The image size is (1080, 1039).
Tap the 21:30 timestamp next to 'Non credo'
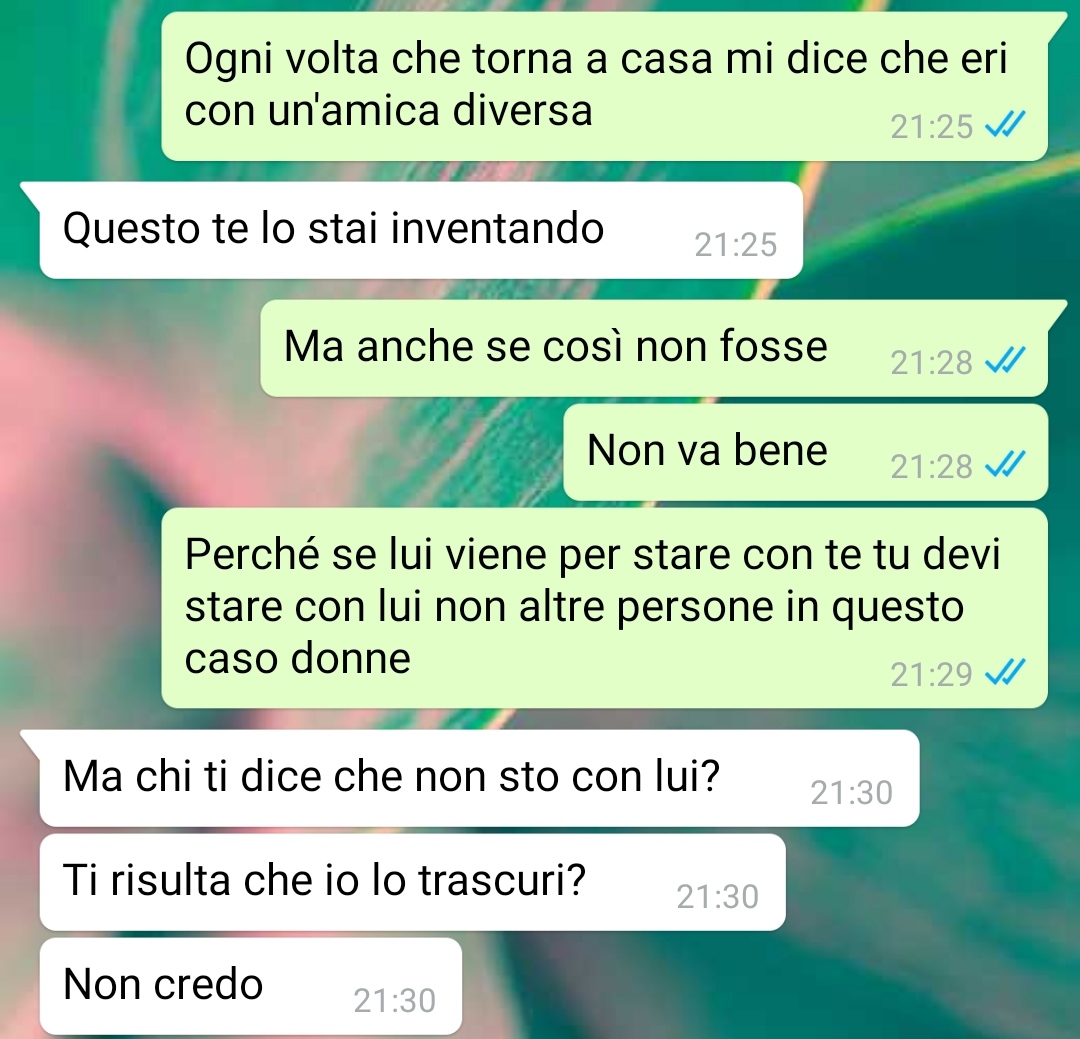click(395, 1000)
